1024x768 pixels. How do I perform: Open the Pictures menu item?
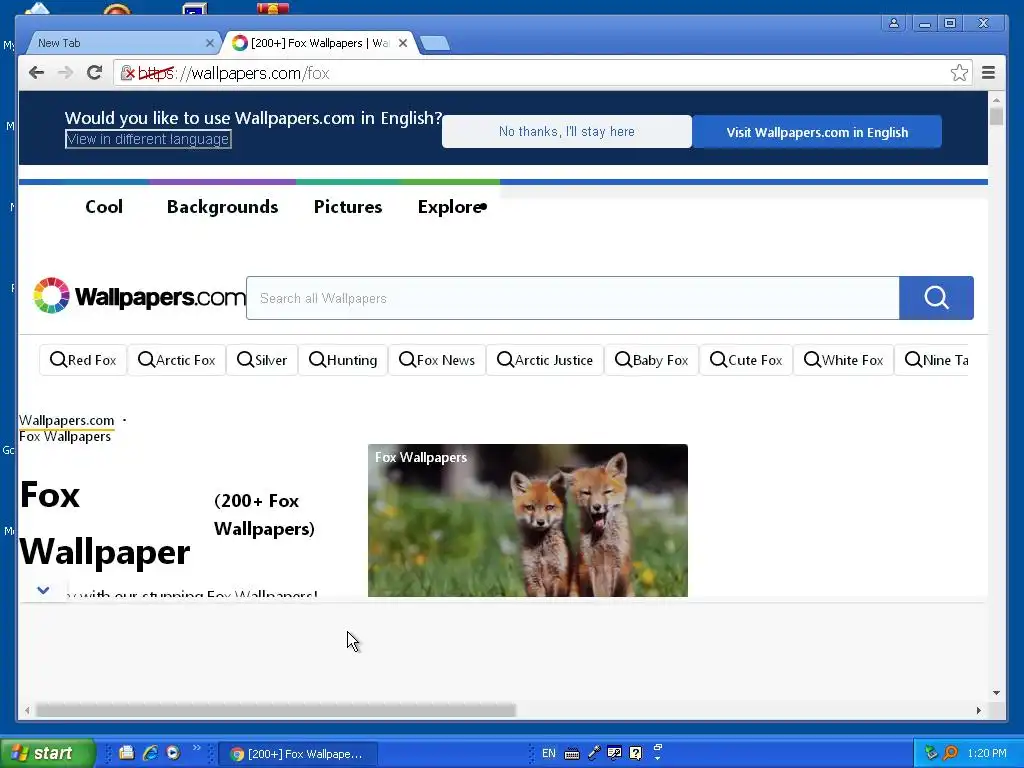(x=348, y=207)
